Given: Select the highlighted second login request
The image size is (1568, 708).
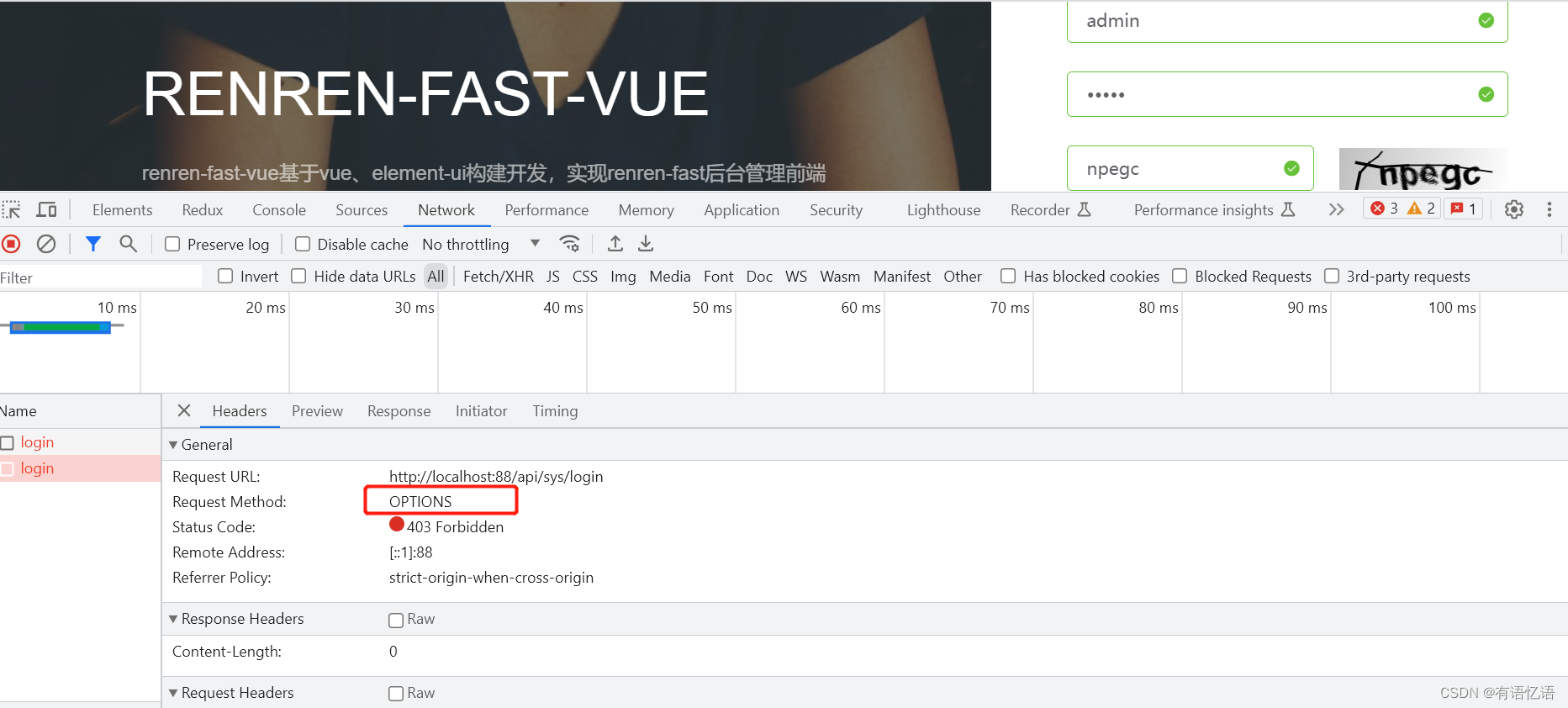Looking at the screenshot, I should click(x=81, y=468).
